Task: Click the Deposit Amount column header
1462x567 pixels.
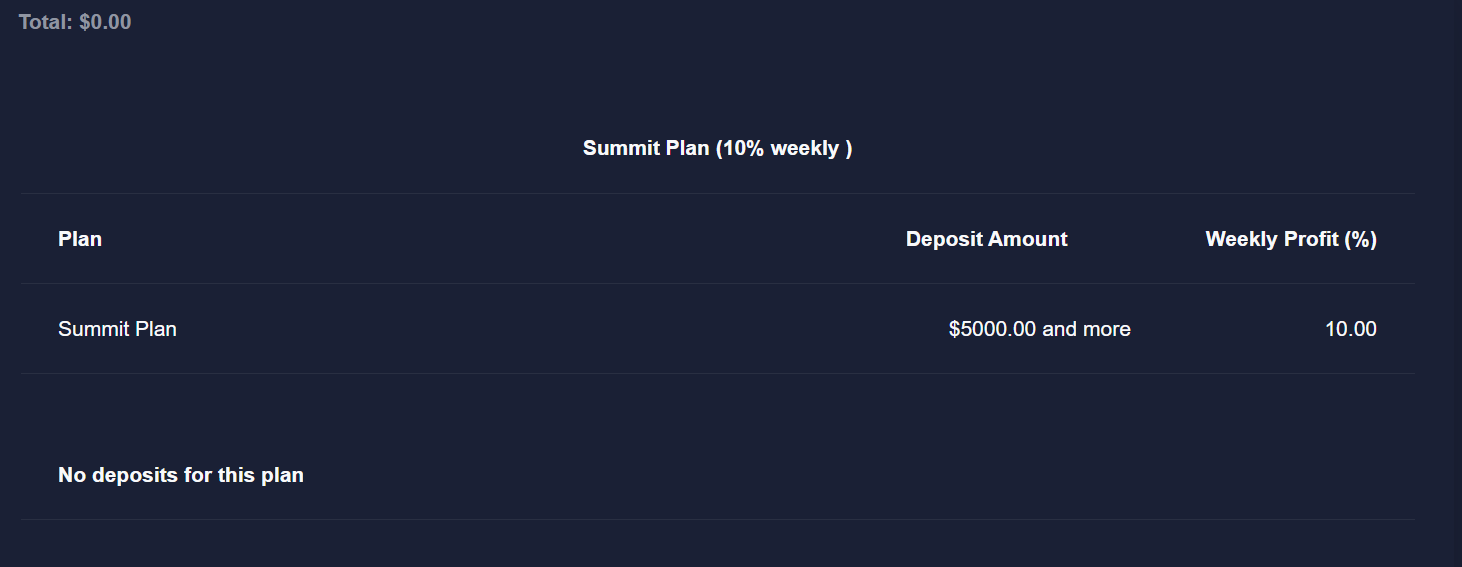Action: [987, 239]
